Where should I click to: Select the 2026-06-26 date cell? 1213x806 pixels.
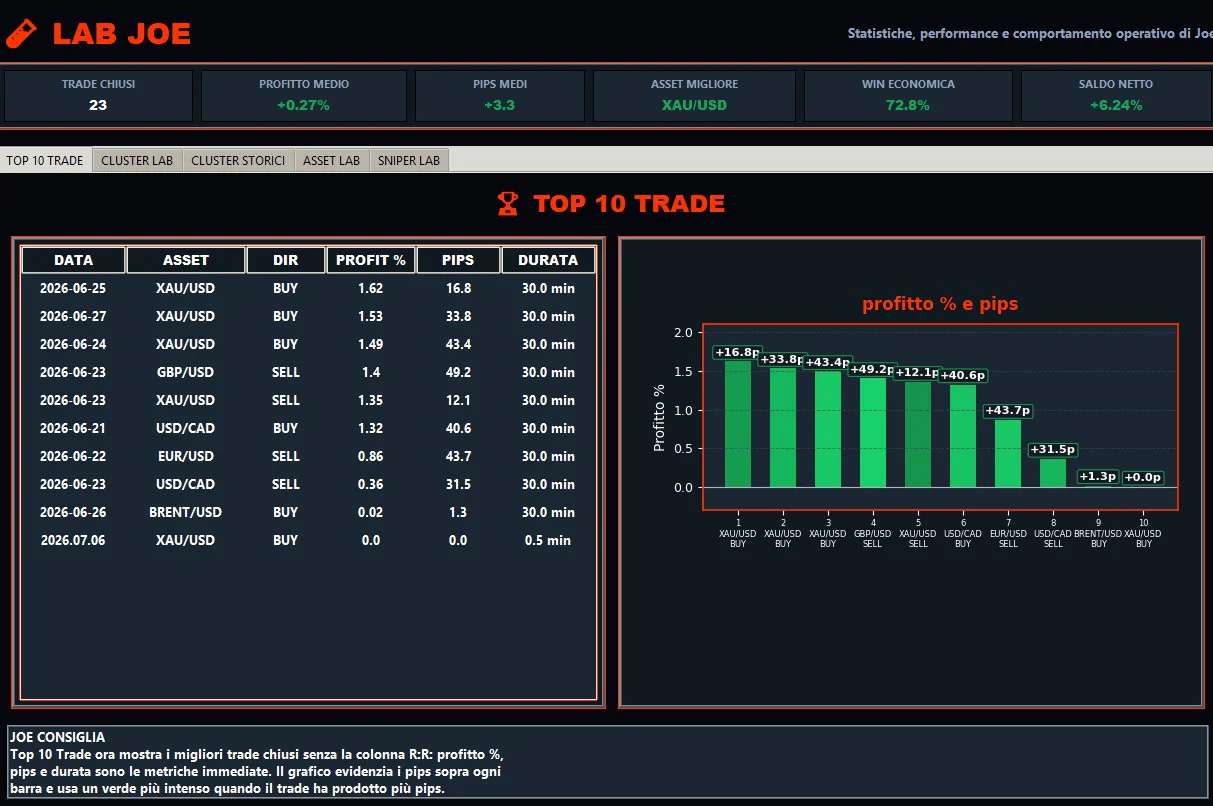coord(73,512)
